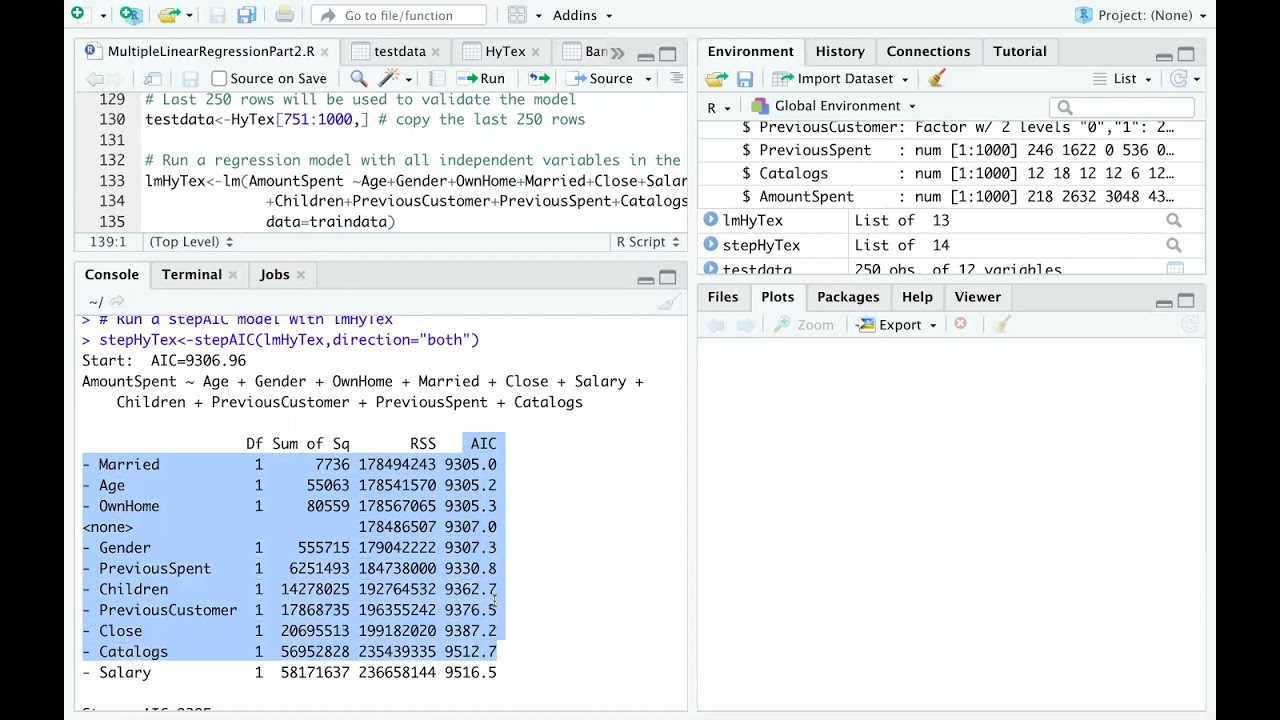Click the Open File folder icon

point(169,15)
